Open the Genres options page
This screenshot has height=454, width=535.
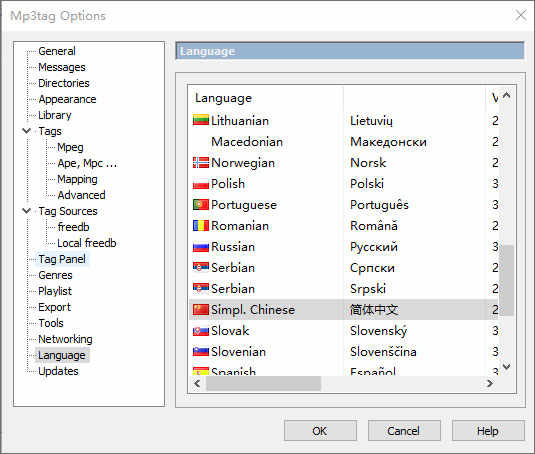(x=55, y=275)
